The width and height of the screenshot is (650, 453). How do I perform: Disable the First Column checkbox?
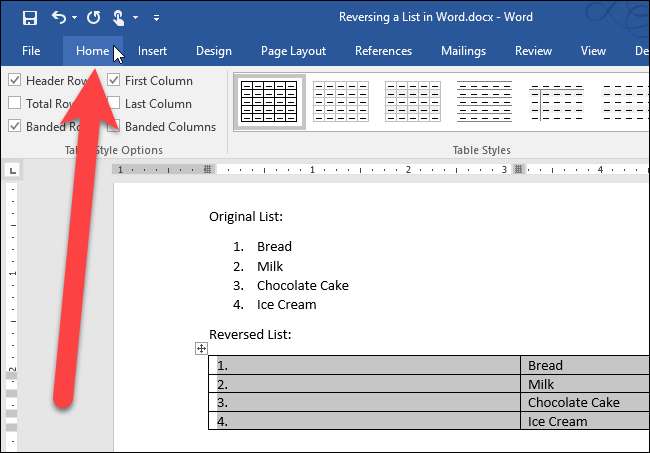114,80
